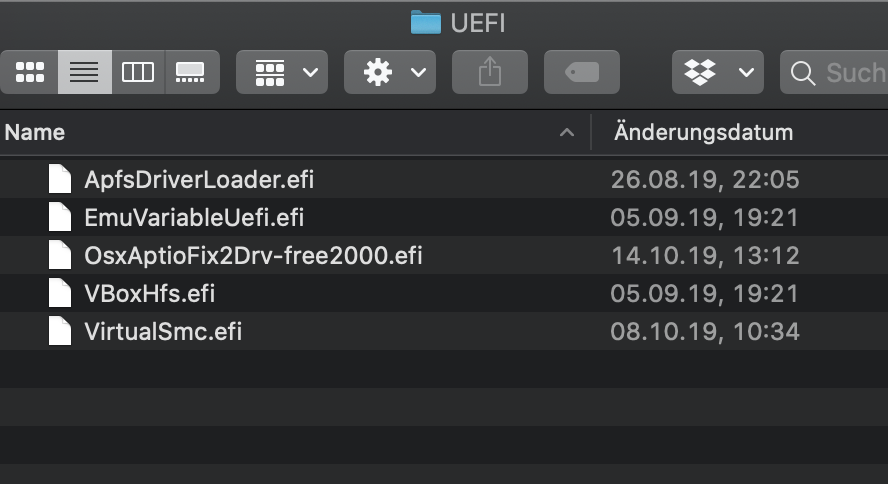Click the magnifying glass search icon

click(x=802, y=73)
